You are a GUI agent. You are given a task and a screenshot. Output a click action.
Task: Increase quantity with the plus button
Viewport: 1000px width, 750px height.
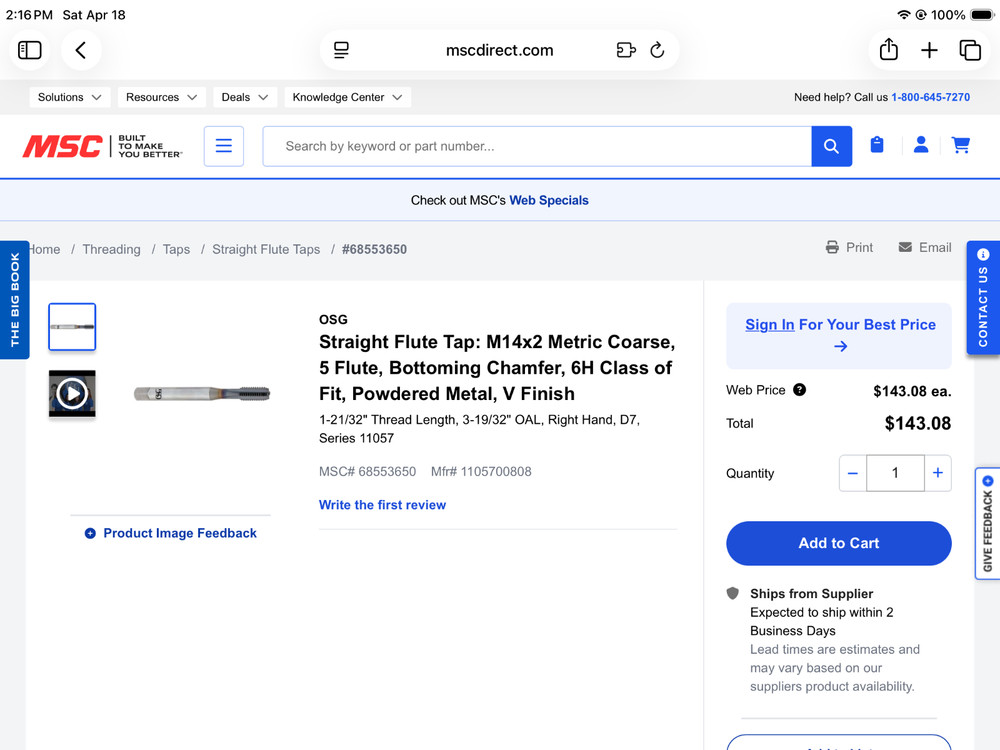click(x=937, y=473)
